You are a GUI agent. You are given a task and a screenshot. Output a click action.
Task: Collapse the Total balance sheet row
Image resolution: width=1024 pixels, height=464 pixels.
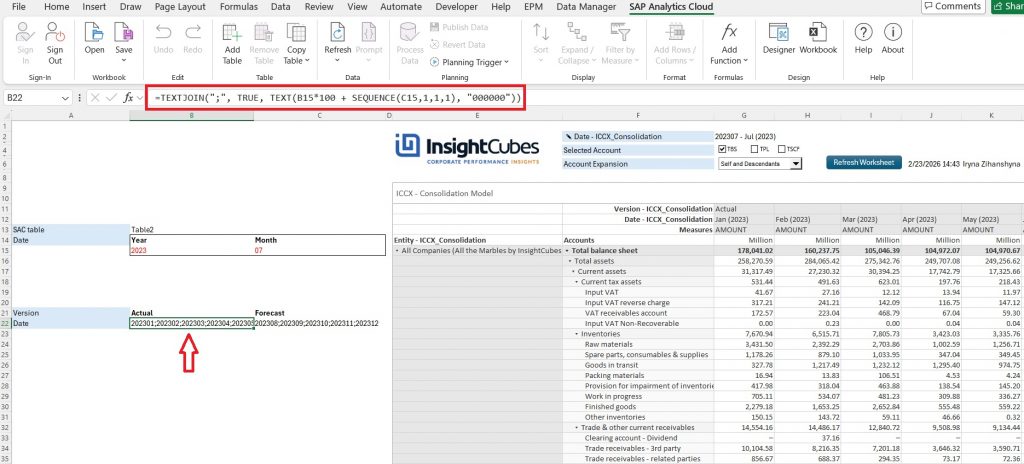pos(567,250)
